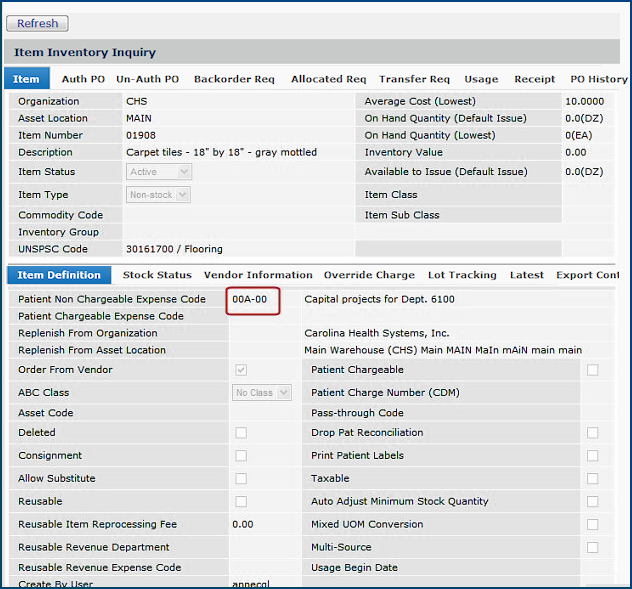Tick the Taxable checkbox

click(x=593, y=479)
